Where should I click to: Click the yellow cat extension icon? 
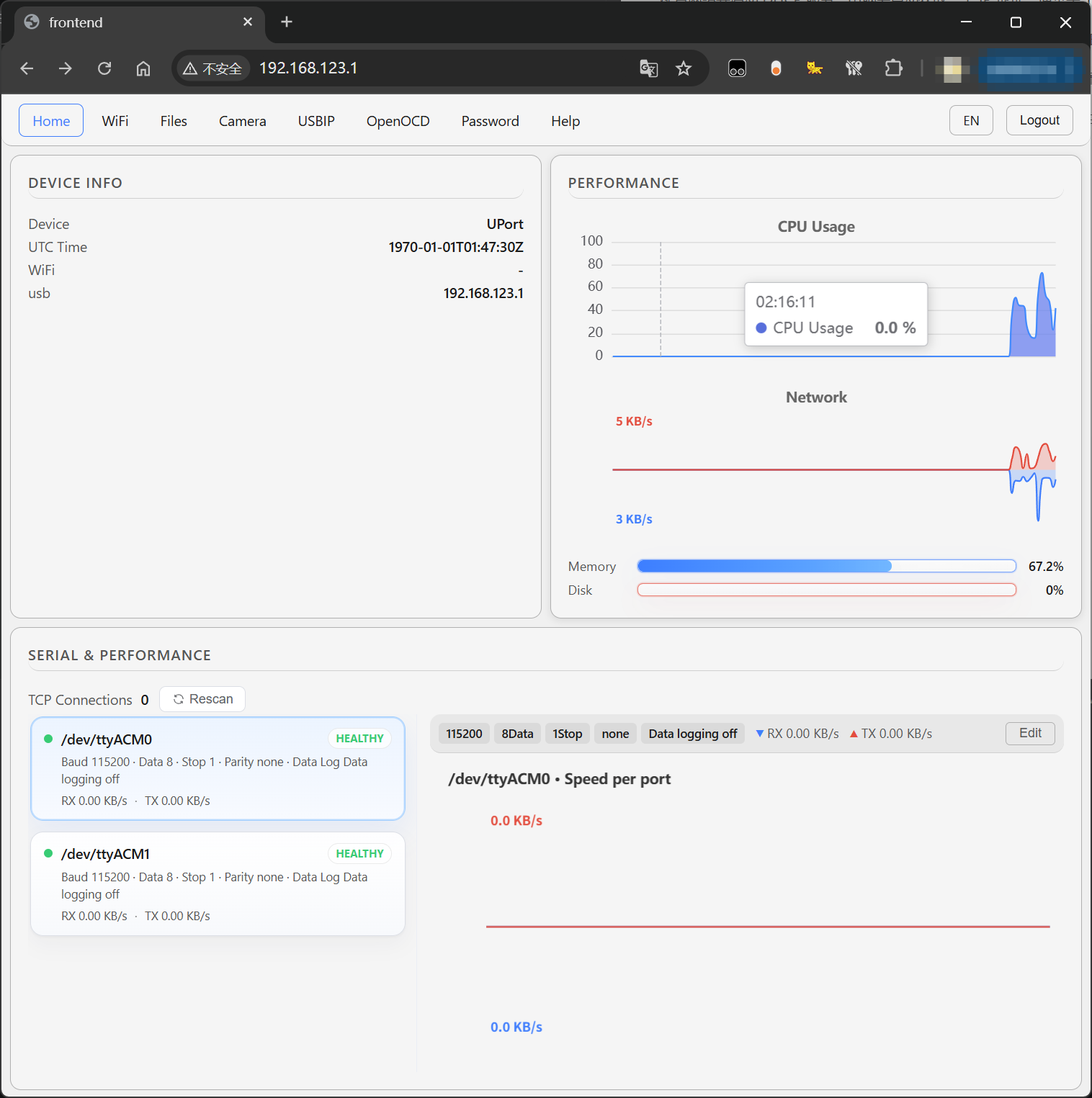coord(815,68)
